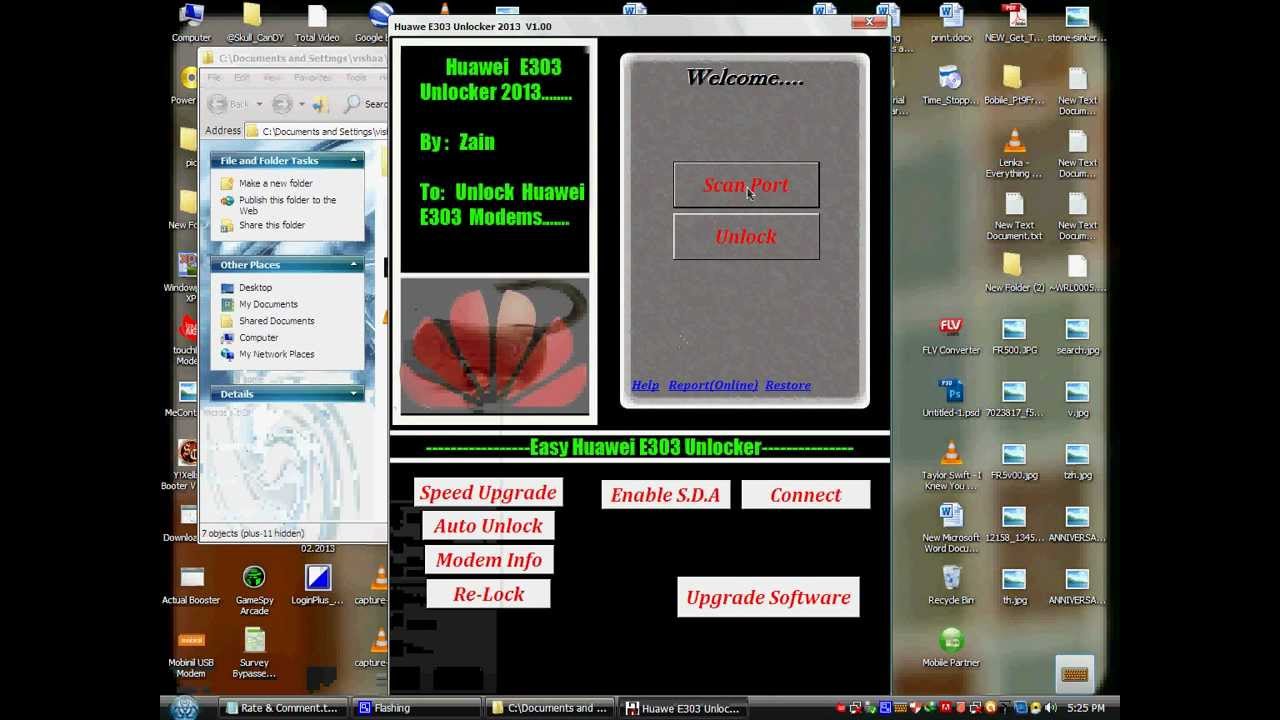
Task: Open Explorer Favorites menu
Action: pyautogui.click(x=312, y=77)
